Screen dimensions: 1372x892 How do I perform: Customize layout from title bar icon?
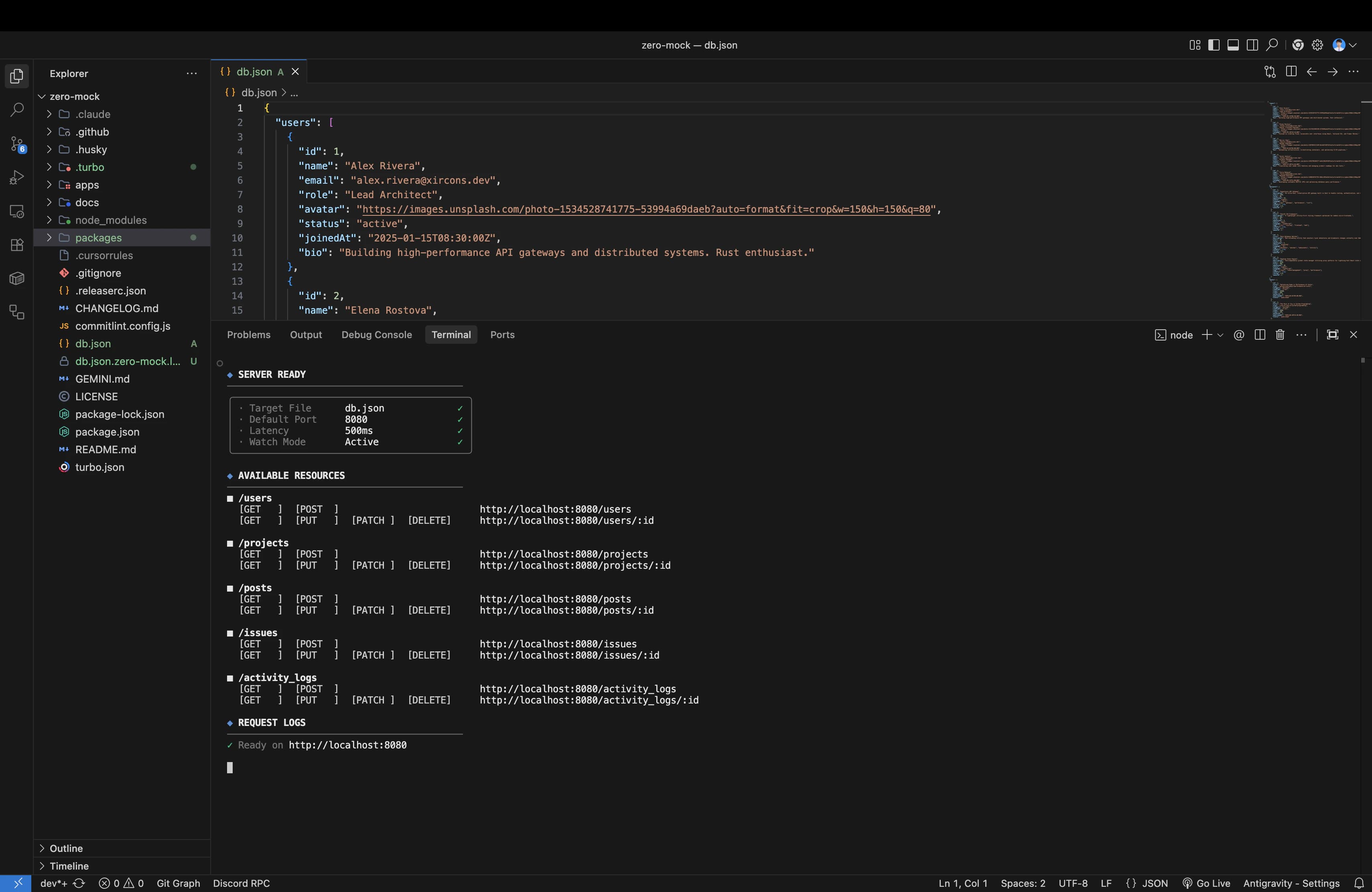click(1194, 45)
